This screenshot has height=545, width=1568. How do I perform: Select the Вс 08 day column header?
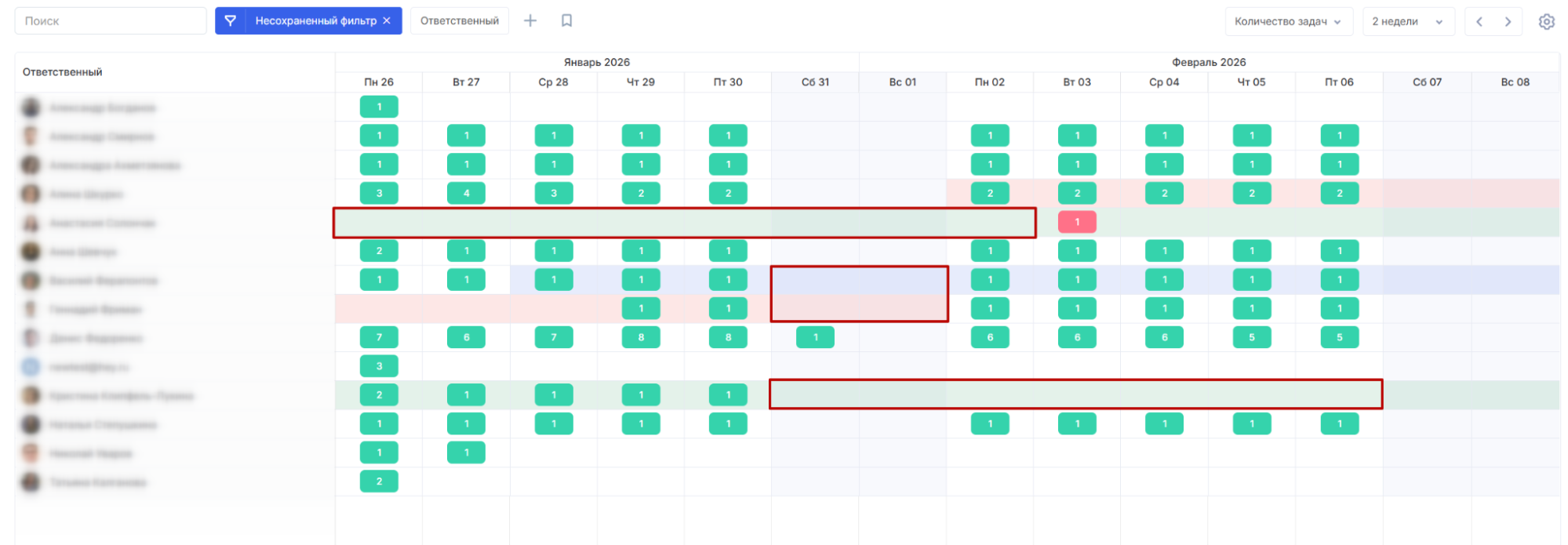[1515, 82]
